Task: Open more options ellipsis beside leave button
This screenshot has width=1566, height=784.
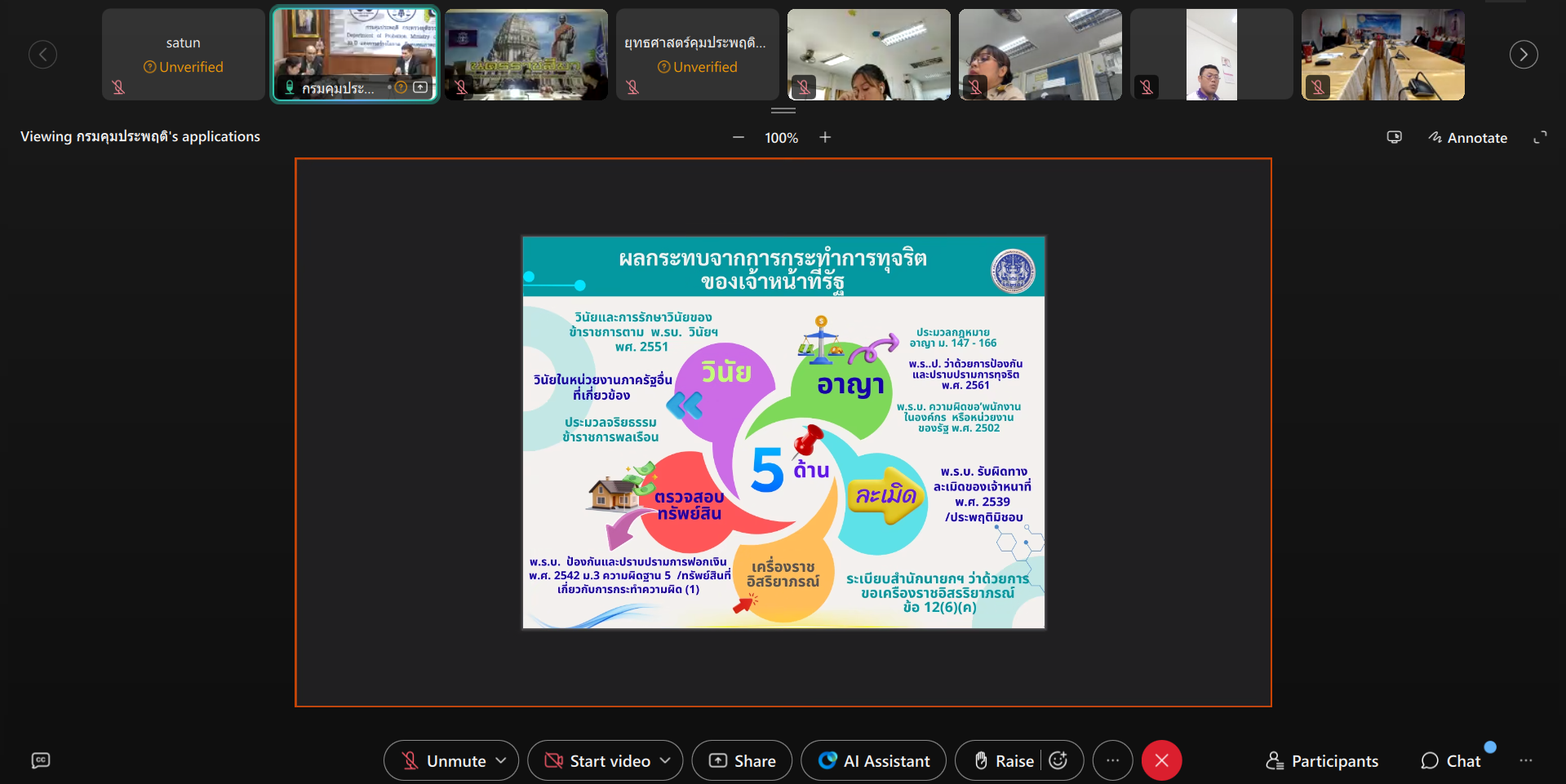Action: (x=1112, y=760)
